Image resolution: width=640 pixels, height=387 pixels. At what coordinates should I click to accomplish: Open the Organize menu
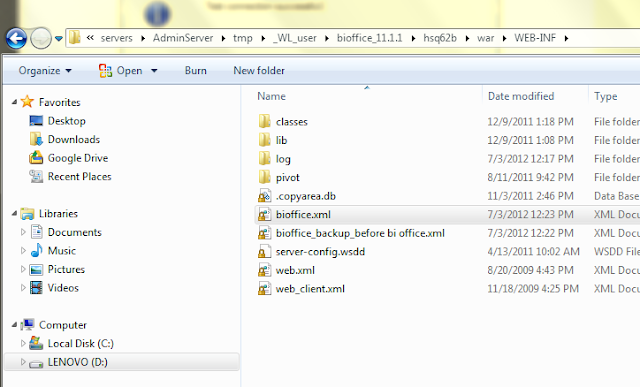click(x=45, y=71)
